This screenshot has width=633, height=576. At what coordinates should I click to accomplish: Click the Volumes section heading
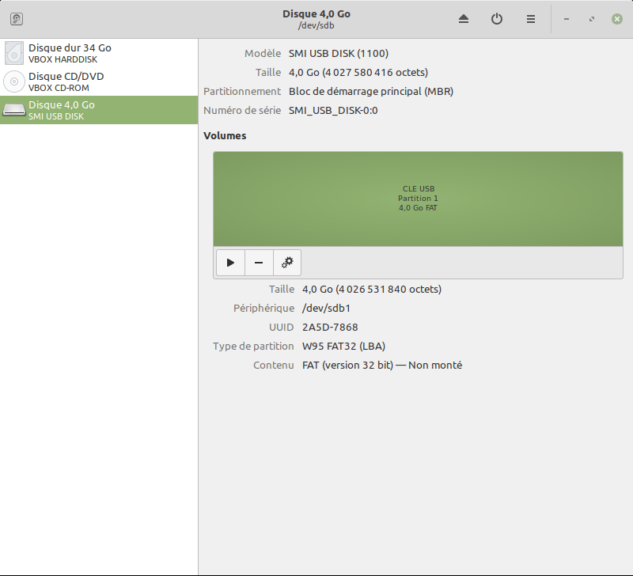tap(225, 136)
